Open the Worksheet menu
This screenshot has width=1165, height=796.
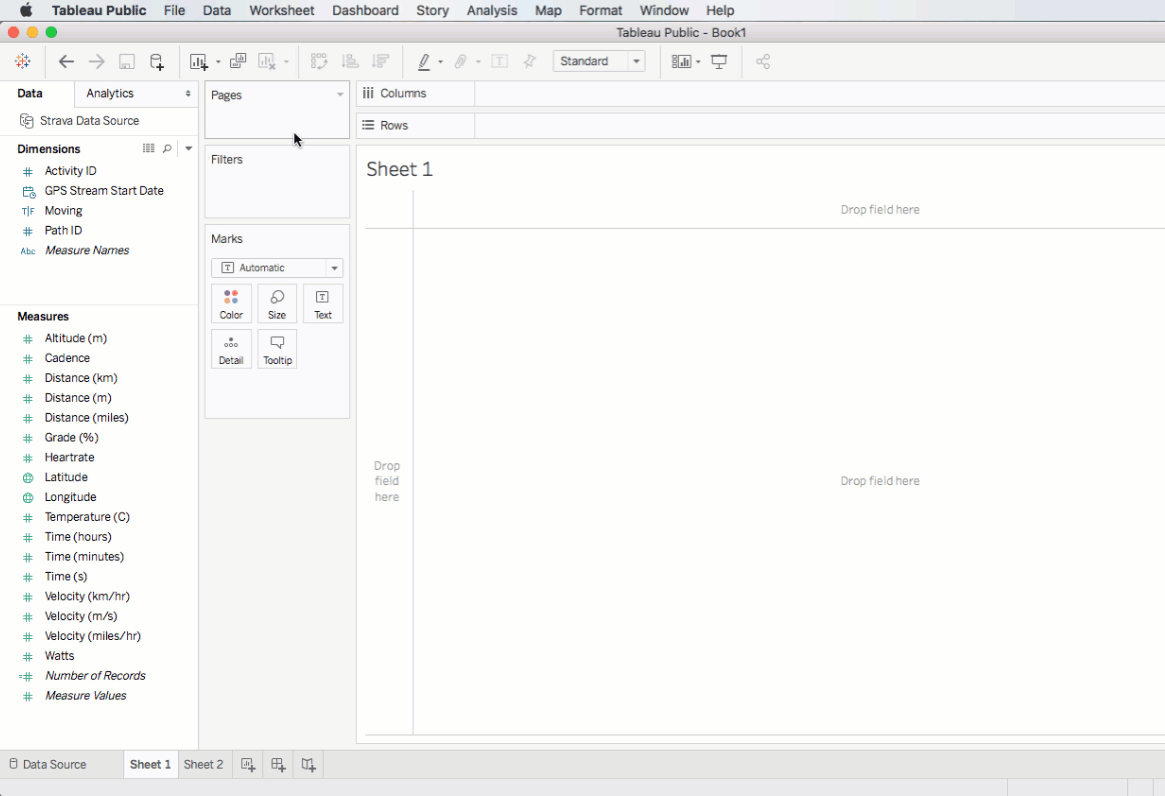(282, 10)
